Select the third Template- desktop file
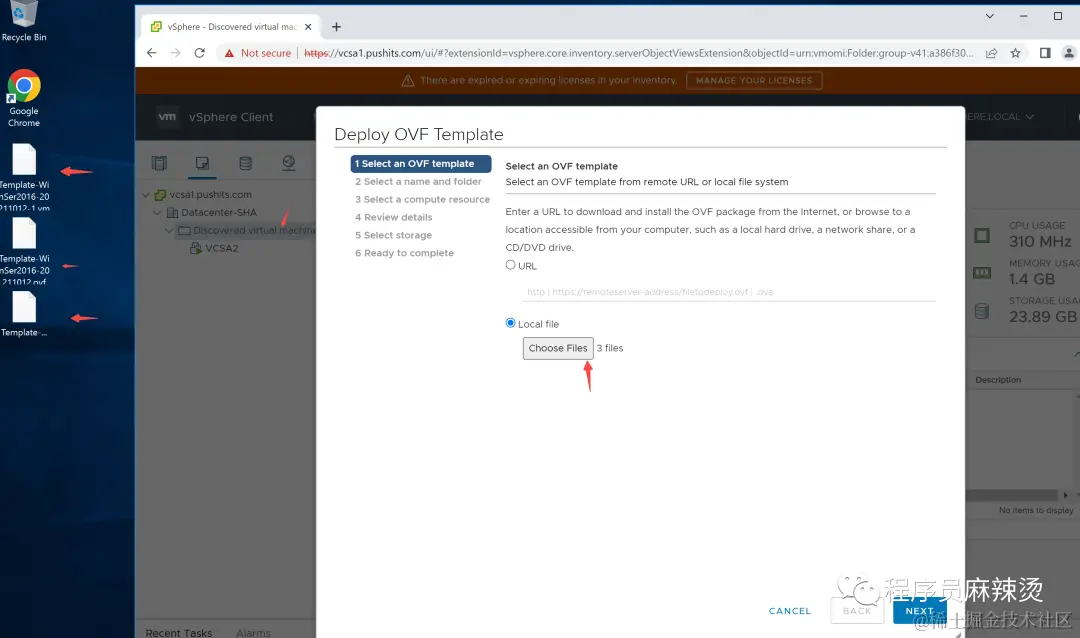This screenshot has height=638, width=1080. tap(24, 314)
